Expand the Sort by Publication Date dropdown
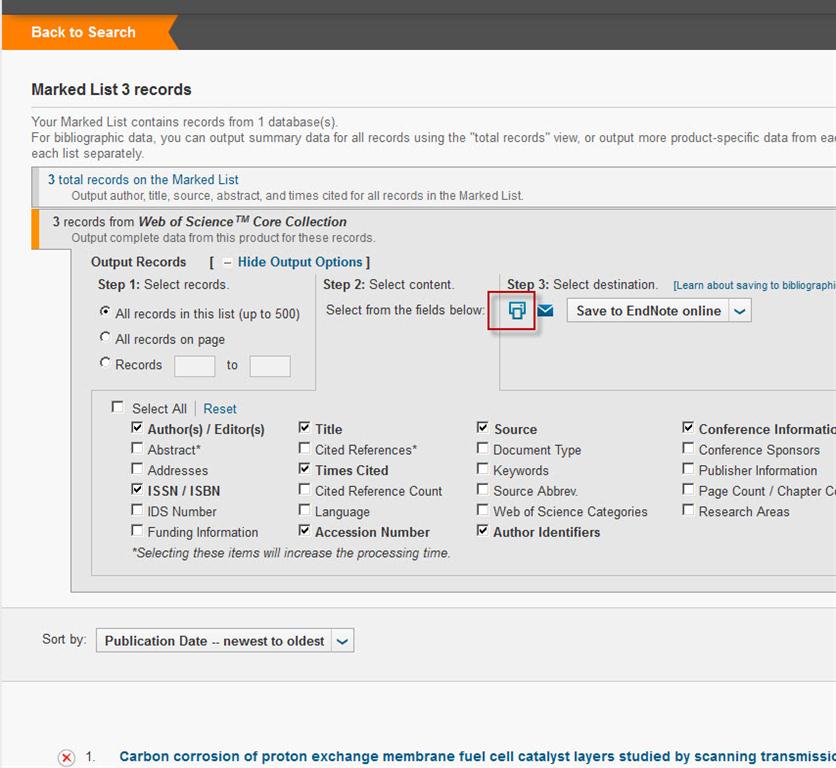836x768 pixels. 342,641
